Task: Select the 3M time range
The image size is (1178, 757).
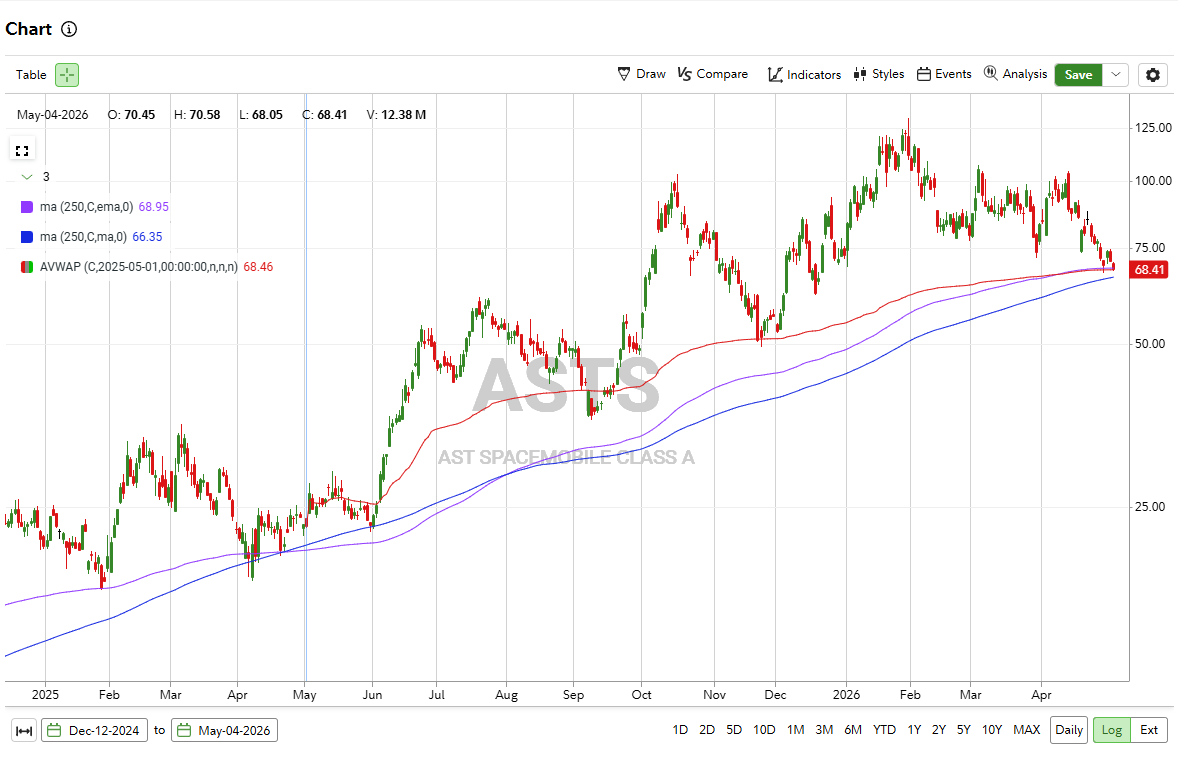Action: (824, 730)
